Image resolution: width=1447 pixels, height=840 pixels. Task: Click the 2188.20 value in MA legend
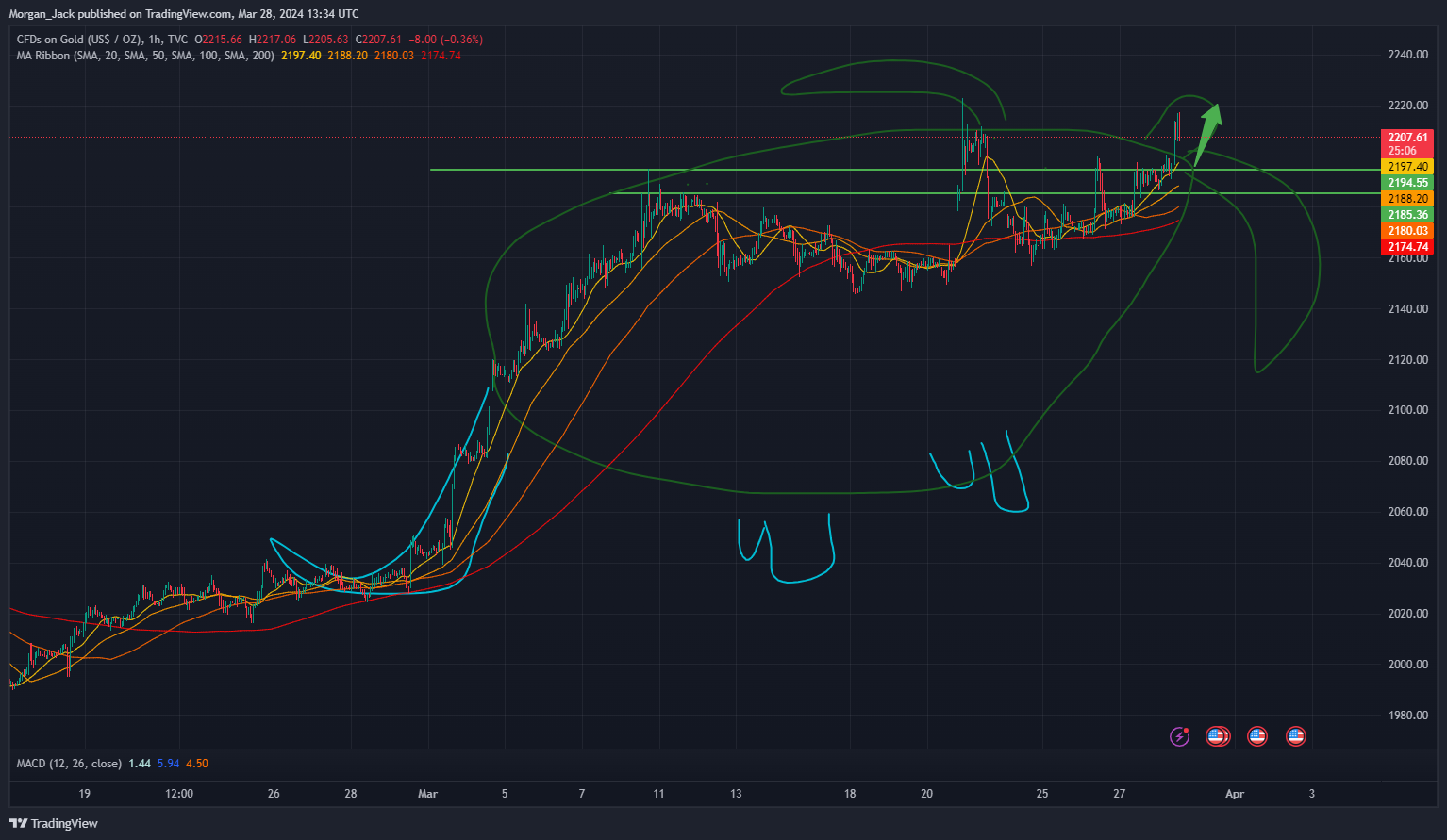tap(347, 56)
